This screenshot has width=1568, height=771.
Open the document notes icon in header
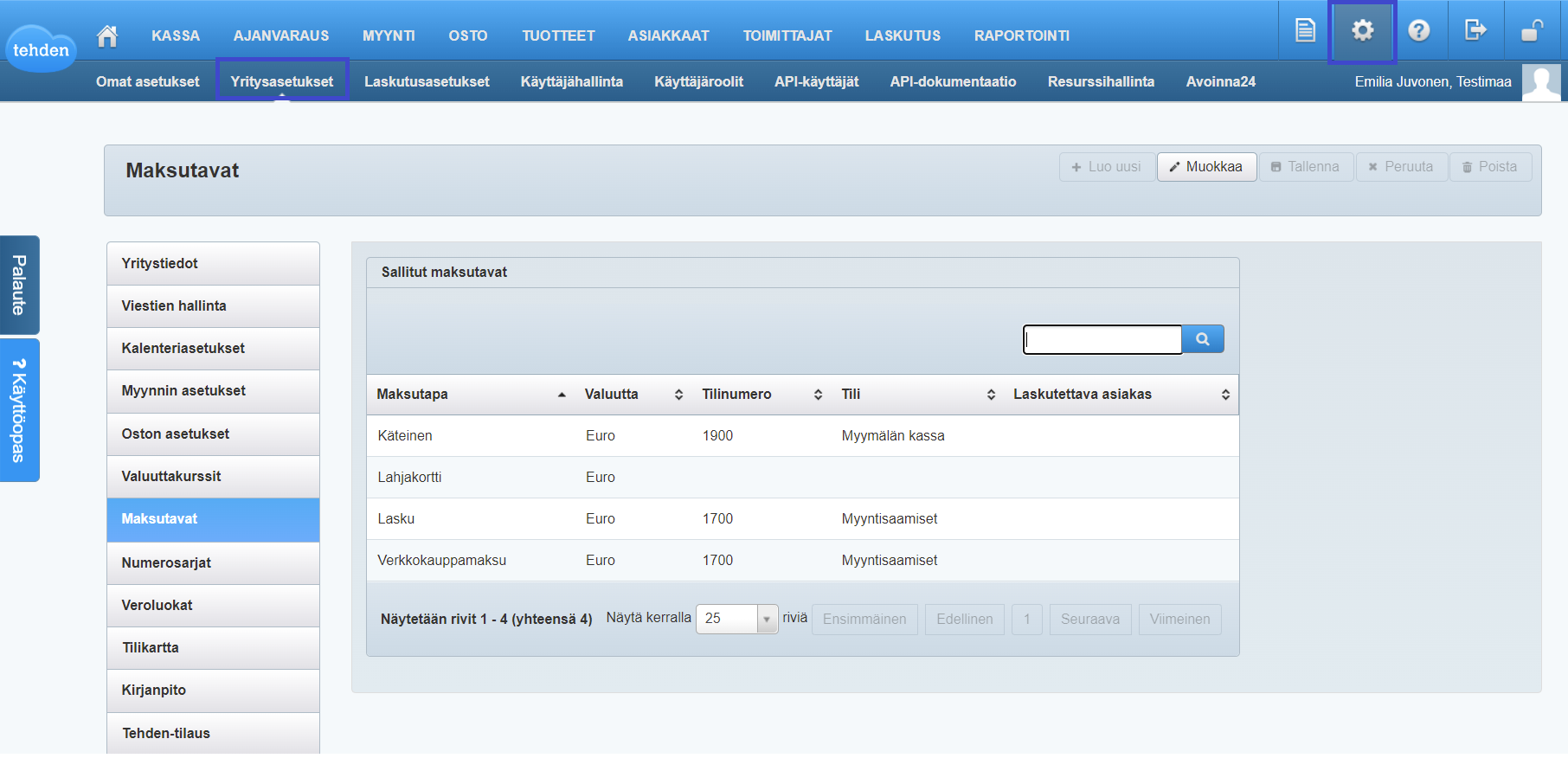click(1305, 31)
